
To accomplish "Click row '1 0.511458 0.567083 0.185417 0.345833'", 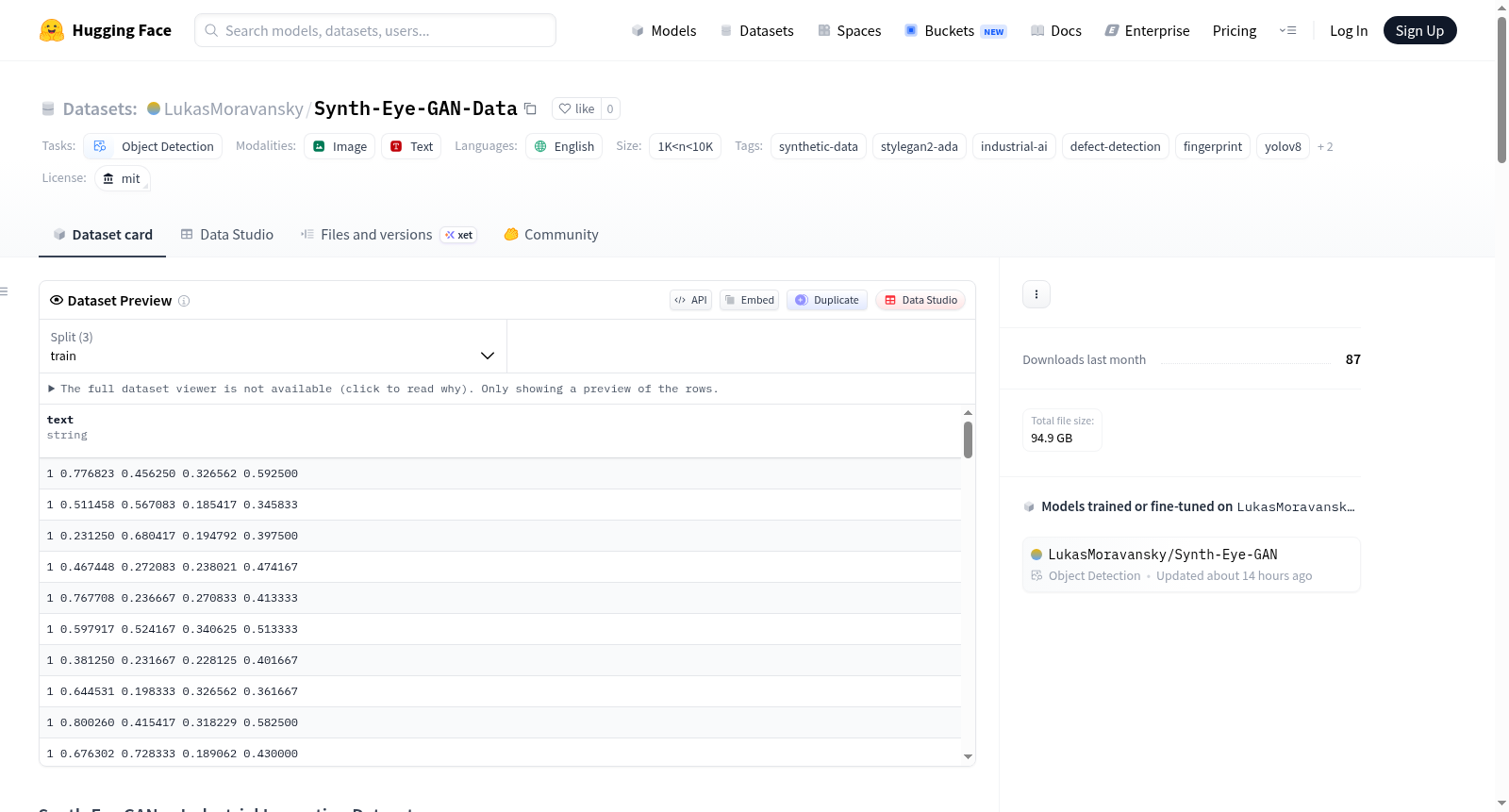I will 500,505.
